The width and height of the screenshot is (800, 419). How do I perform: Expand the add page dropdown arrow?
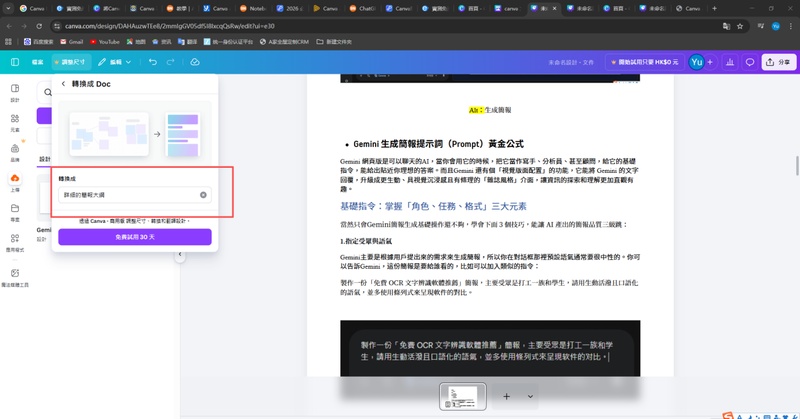530,397
